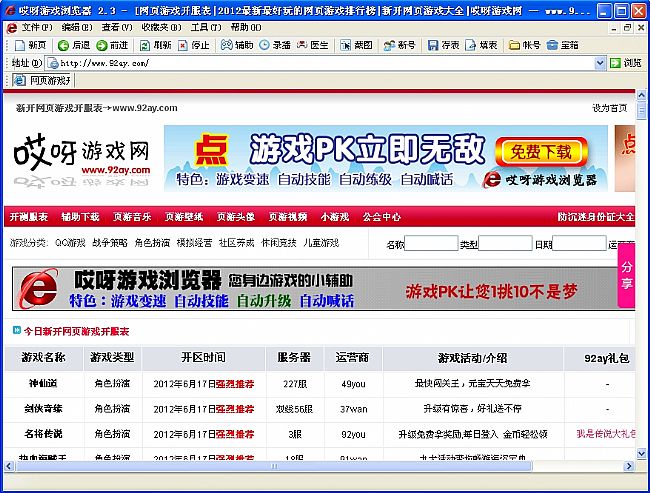Take a screenshot with 截图

(356, 45)
